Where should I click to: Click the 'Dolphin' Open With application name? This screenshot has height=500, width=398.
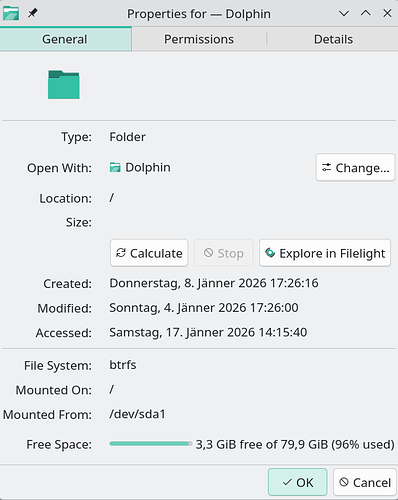click(x=148, y=167)
